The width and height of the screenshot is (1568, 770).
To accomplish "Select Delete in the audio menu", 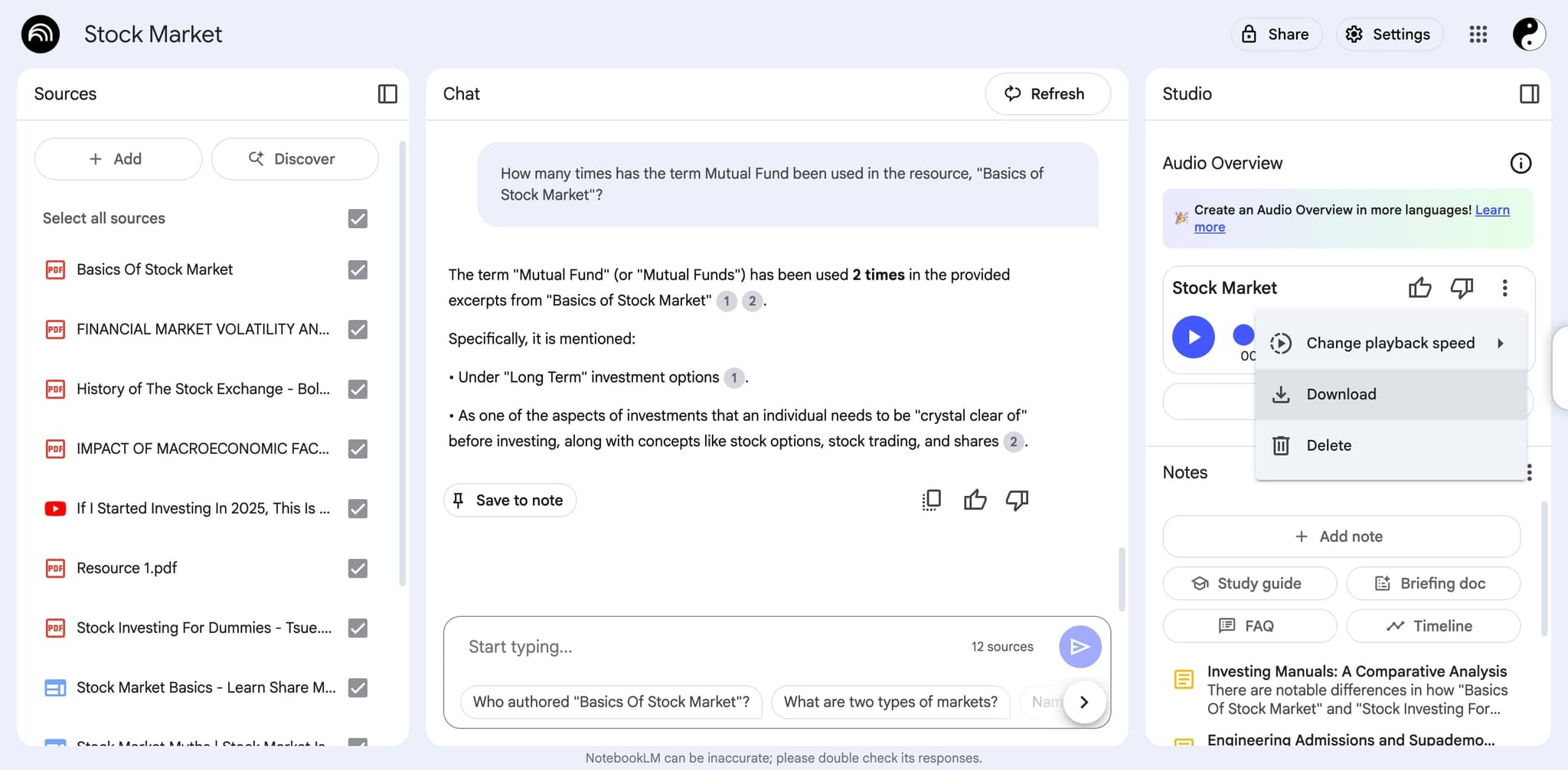I will 1328,445.
